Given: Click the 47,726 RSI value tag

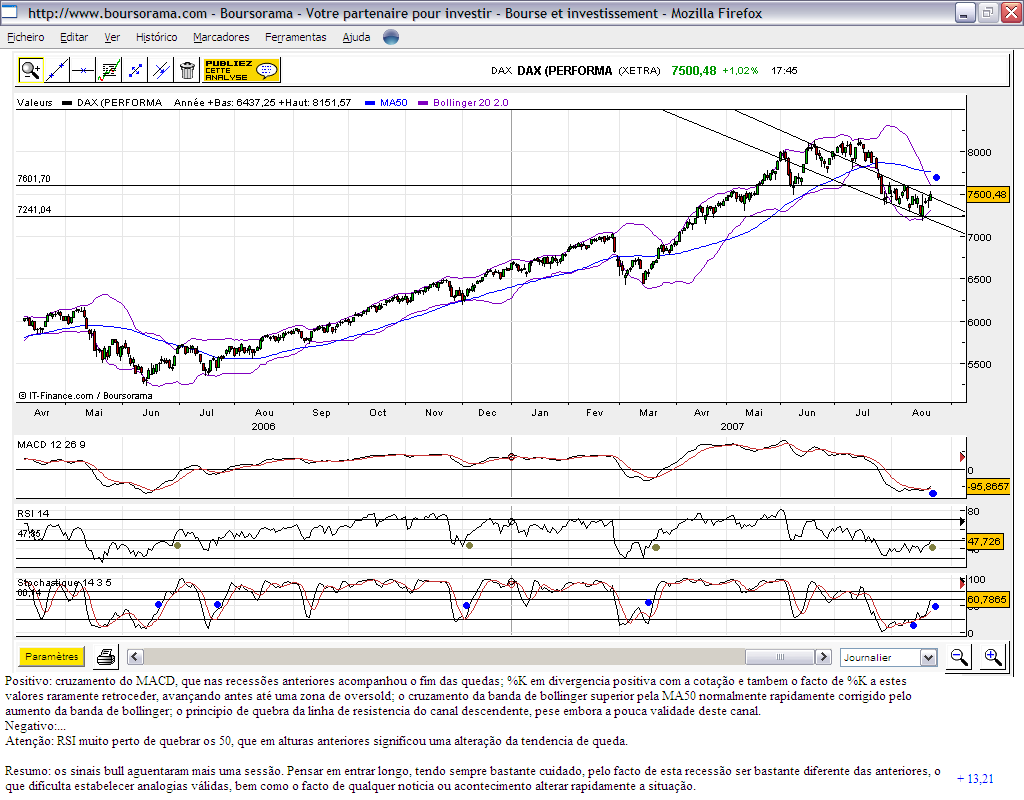Looking at the screenshot, I should (x=984, y=541).
